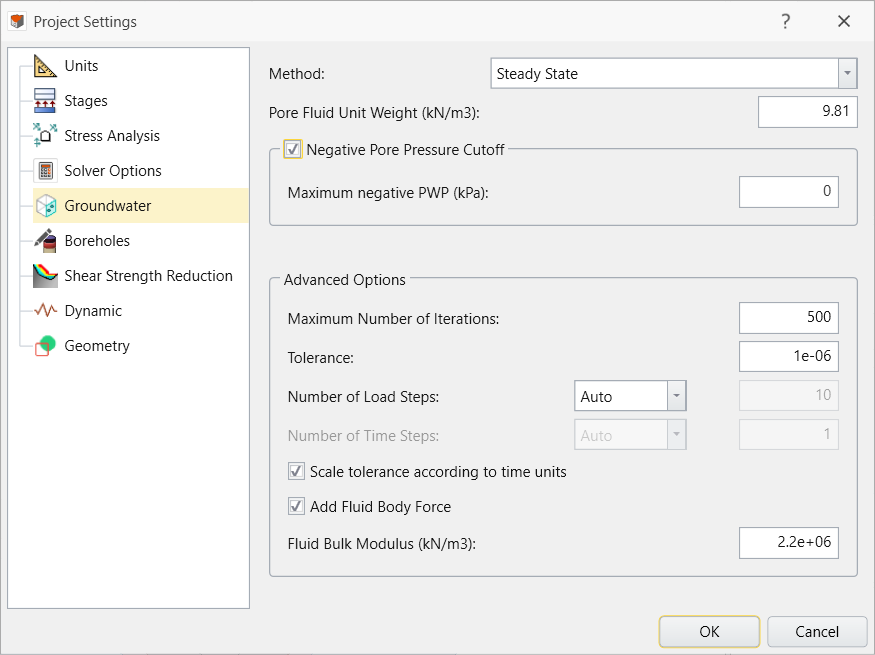Viewport: 875px width, 655px height.
Task: Click the Number of Load Steps label
Action: [x=363, y=397]
